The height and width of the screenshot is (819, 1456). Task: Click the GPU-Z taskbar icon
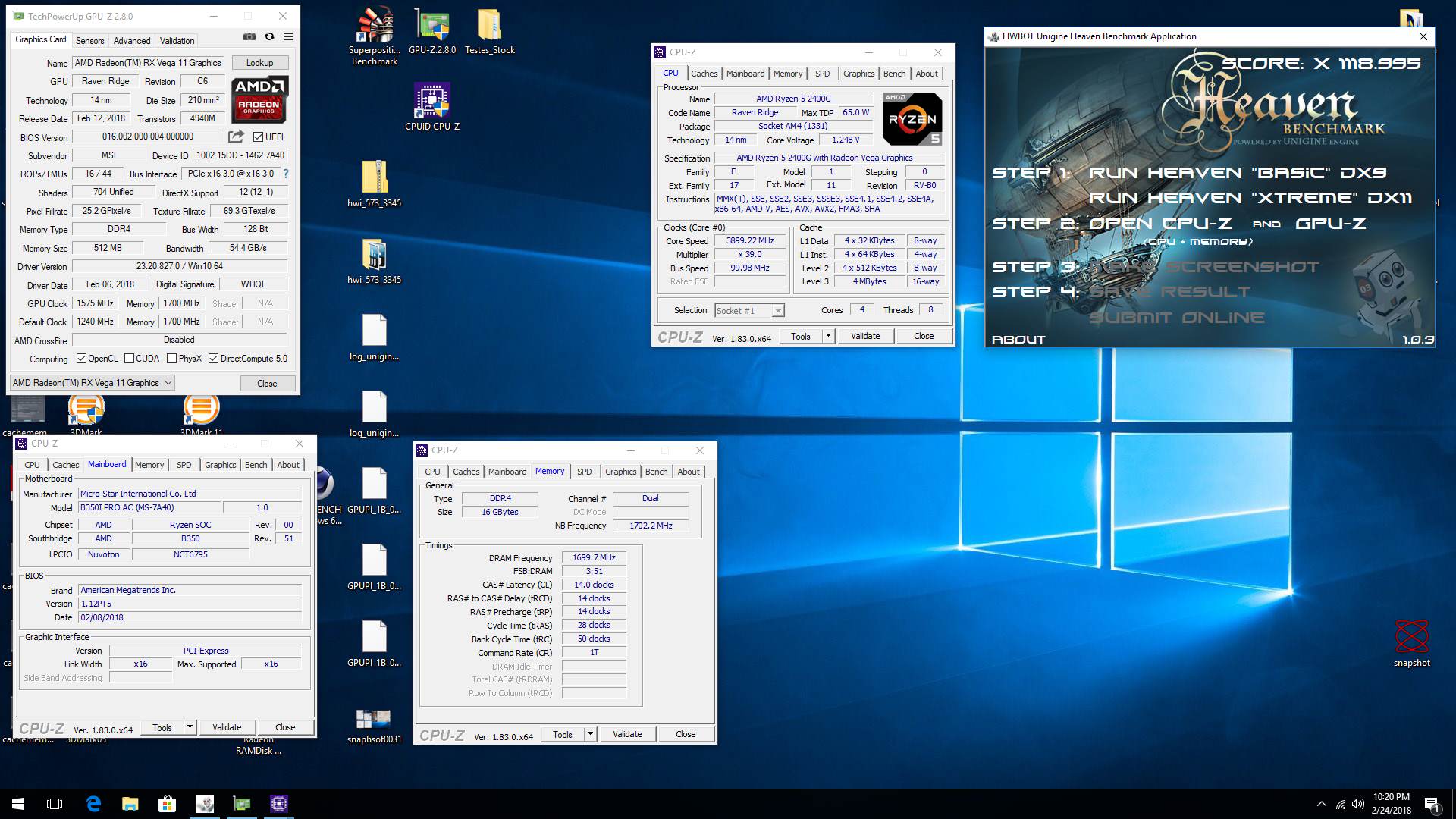[241, 804]
